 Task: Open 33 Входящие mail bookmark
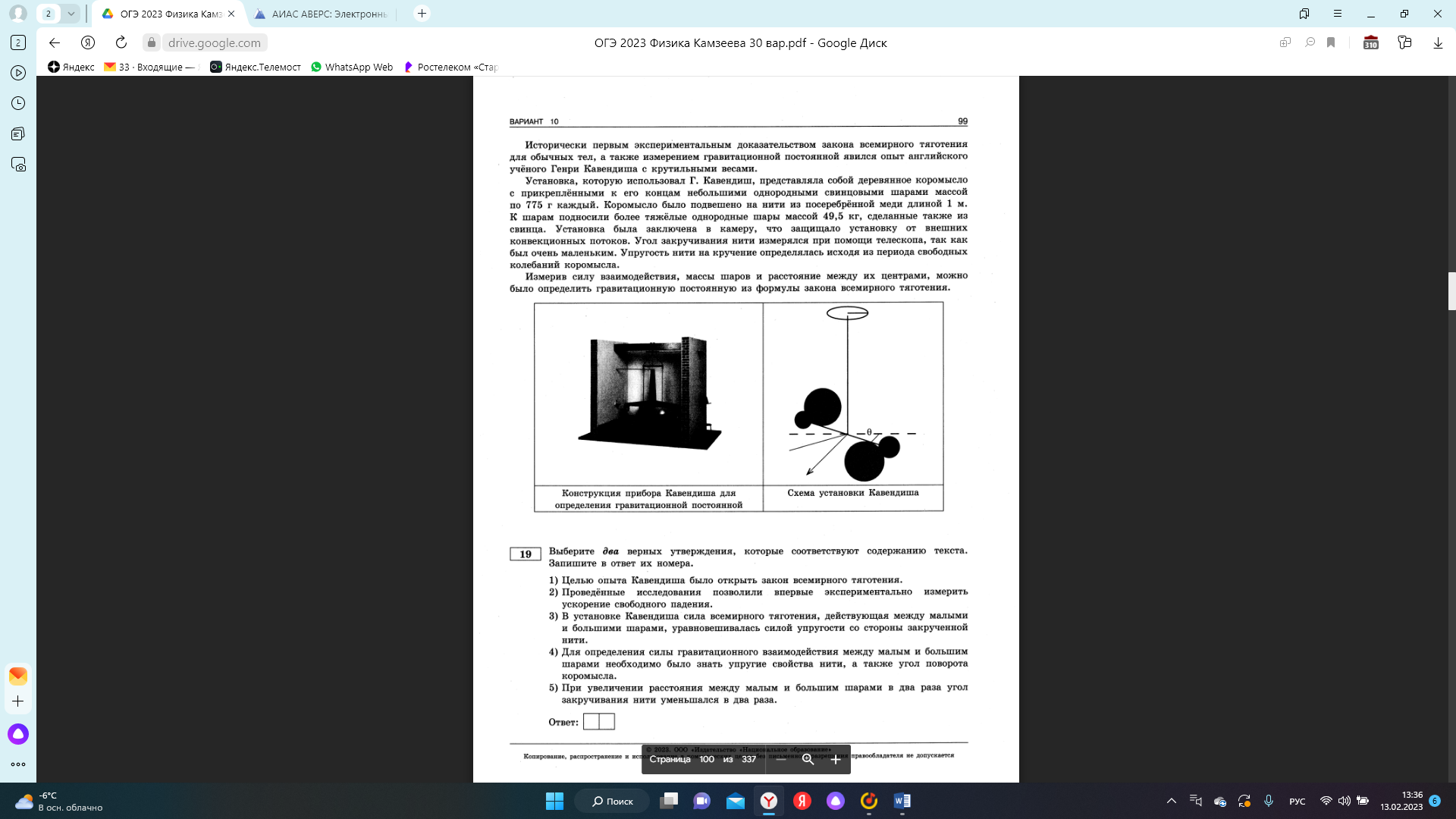pos(149,67)
